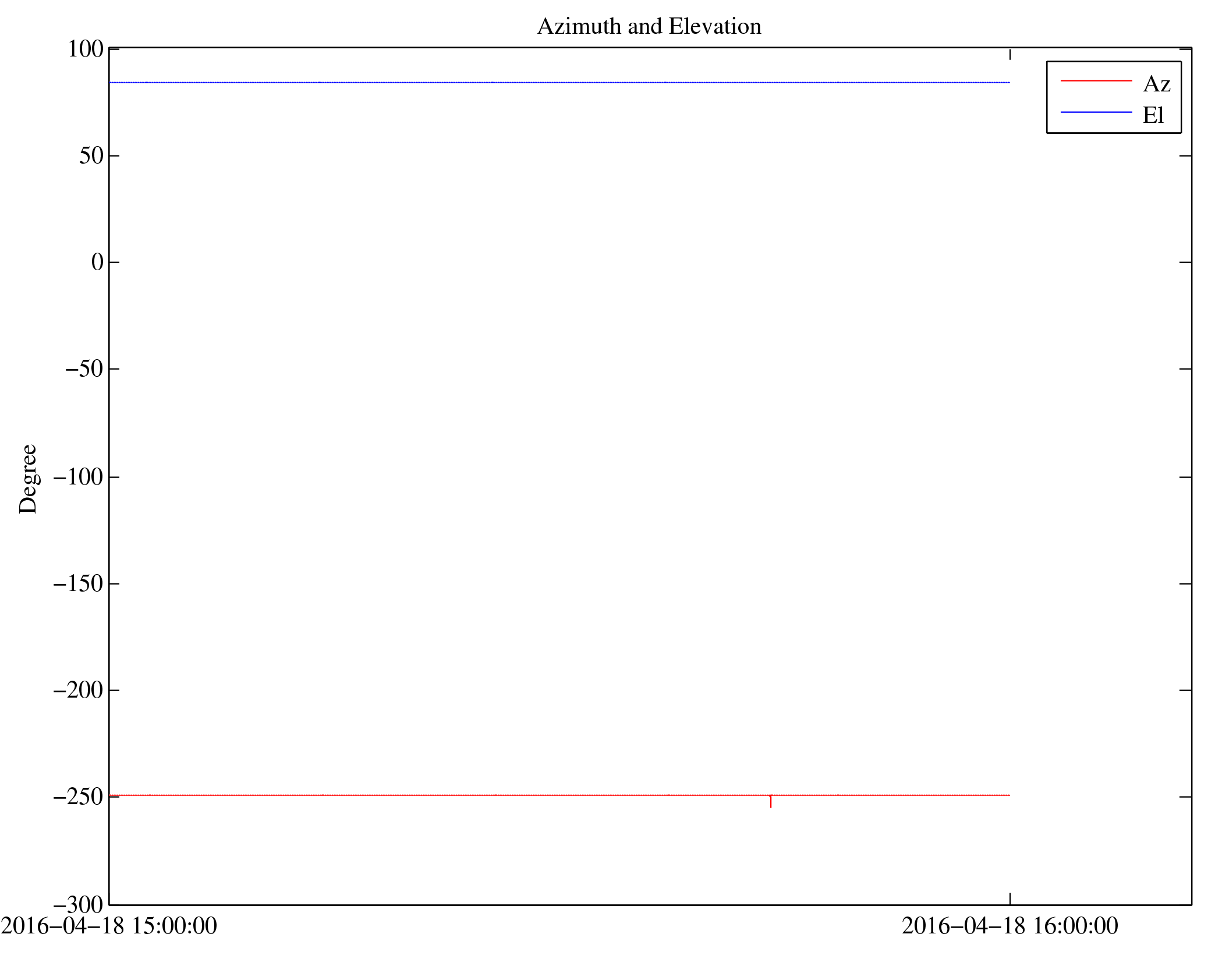The height and width of the screenshot is (980, 1208).
Task: Click the −200 y-axis tick label
Action: (78, 691)
